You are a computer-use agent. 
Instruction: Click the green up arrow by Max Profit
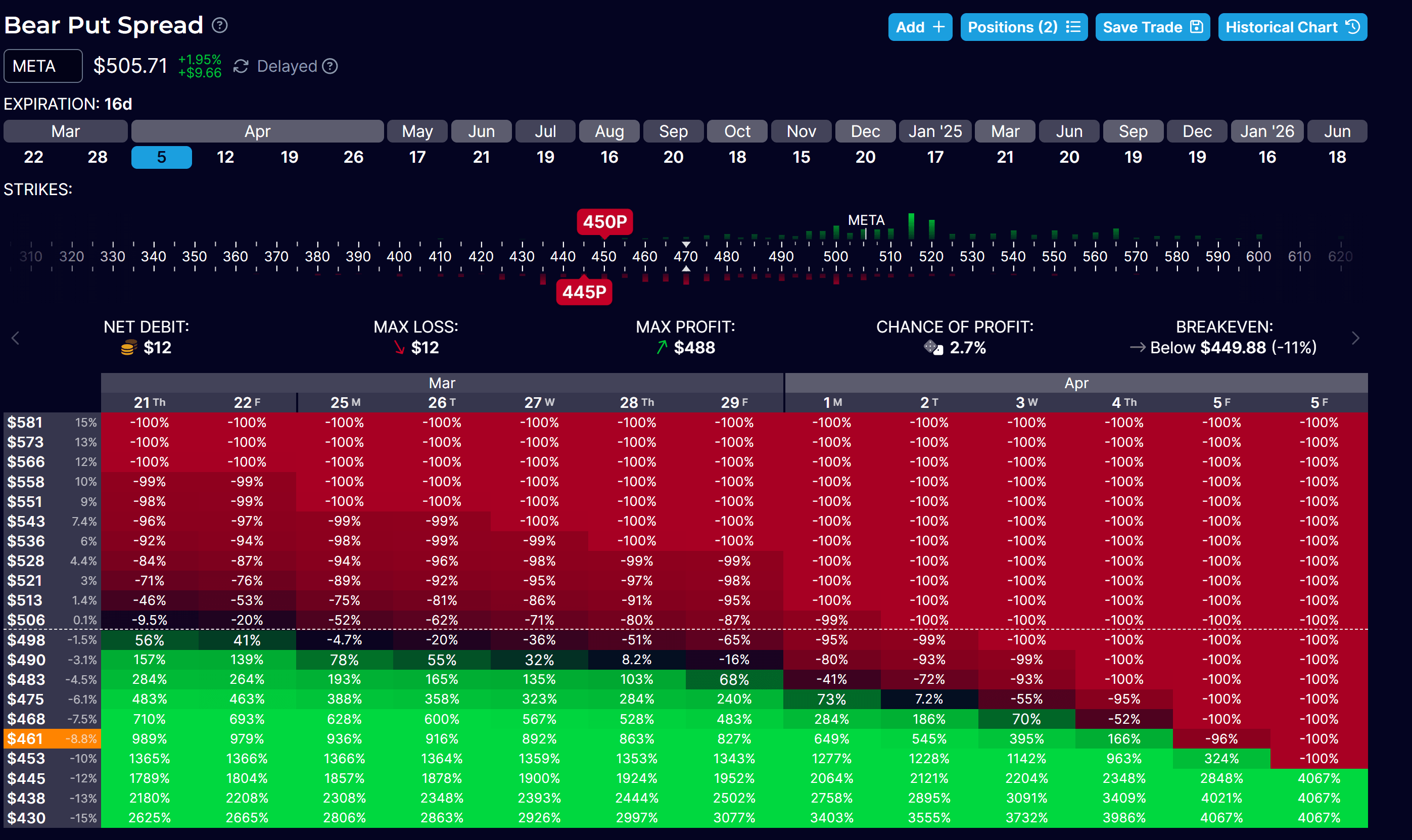661,347
